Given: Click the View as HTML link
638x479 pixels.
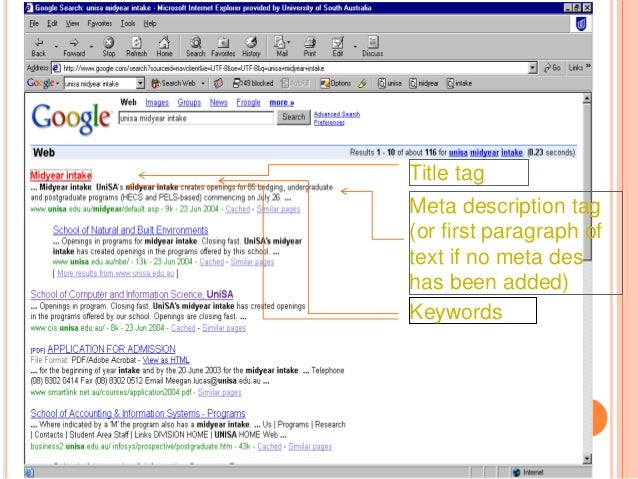Looking at the screenshot, I should pyautogui.click(x=166, y=360).
